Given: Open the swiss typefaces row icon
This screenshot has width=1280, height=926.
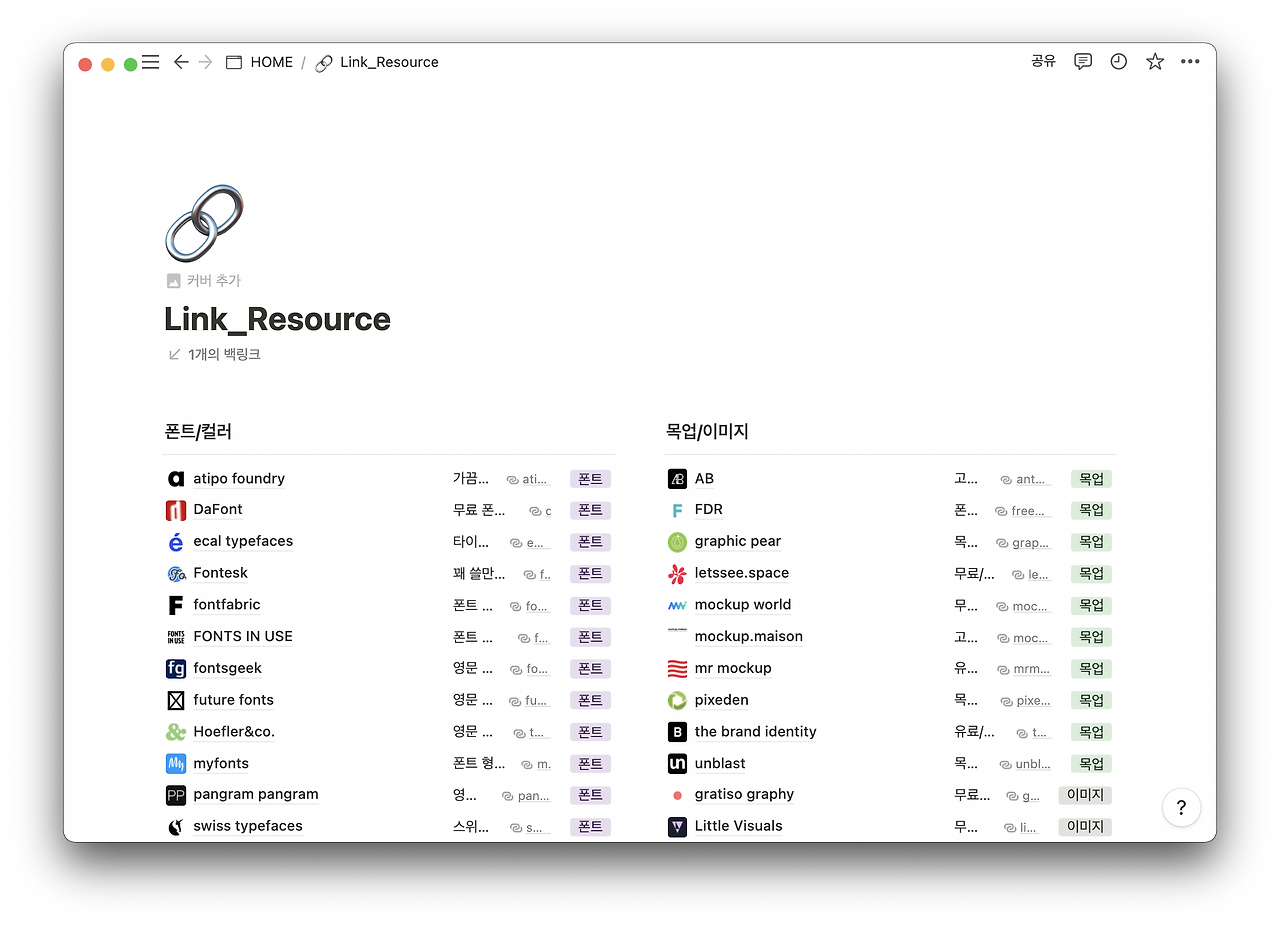Looking at the screenshot, I should click(176, 827).
